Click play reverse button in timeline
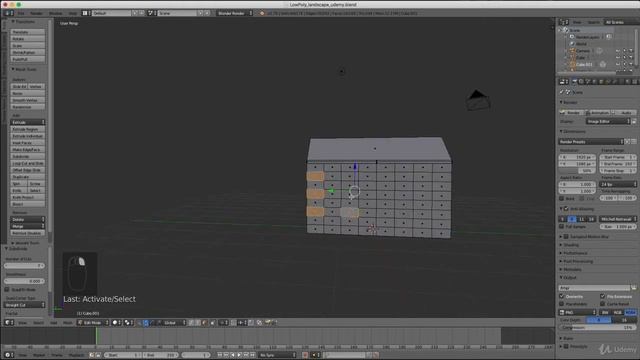640x360 pixels. (x=233, y=355)
